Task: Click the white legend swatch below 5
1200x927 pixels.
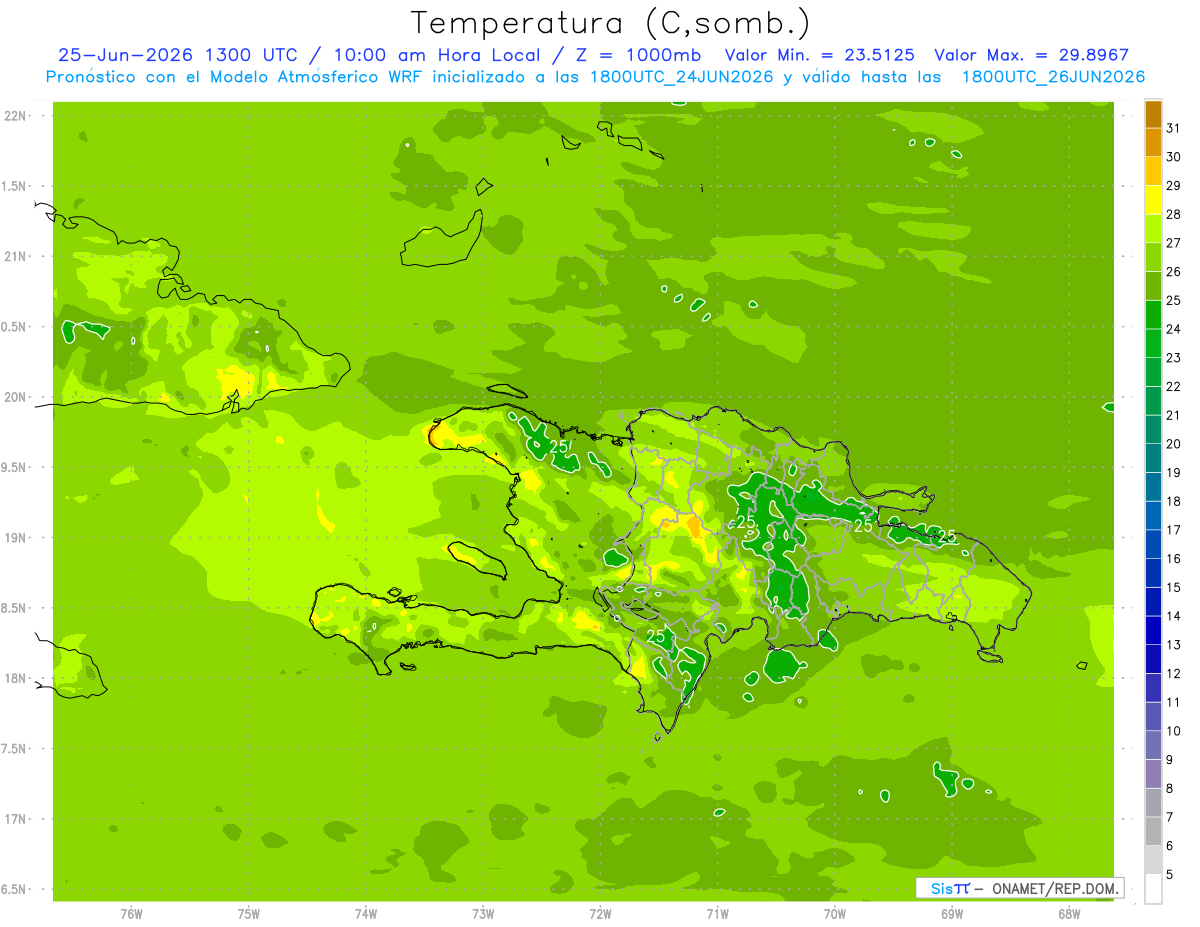Action: pyautogui.click(x=1153, y=889)
